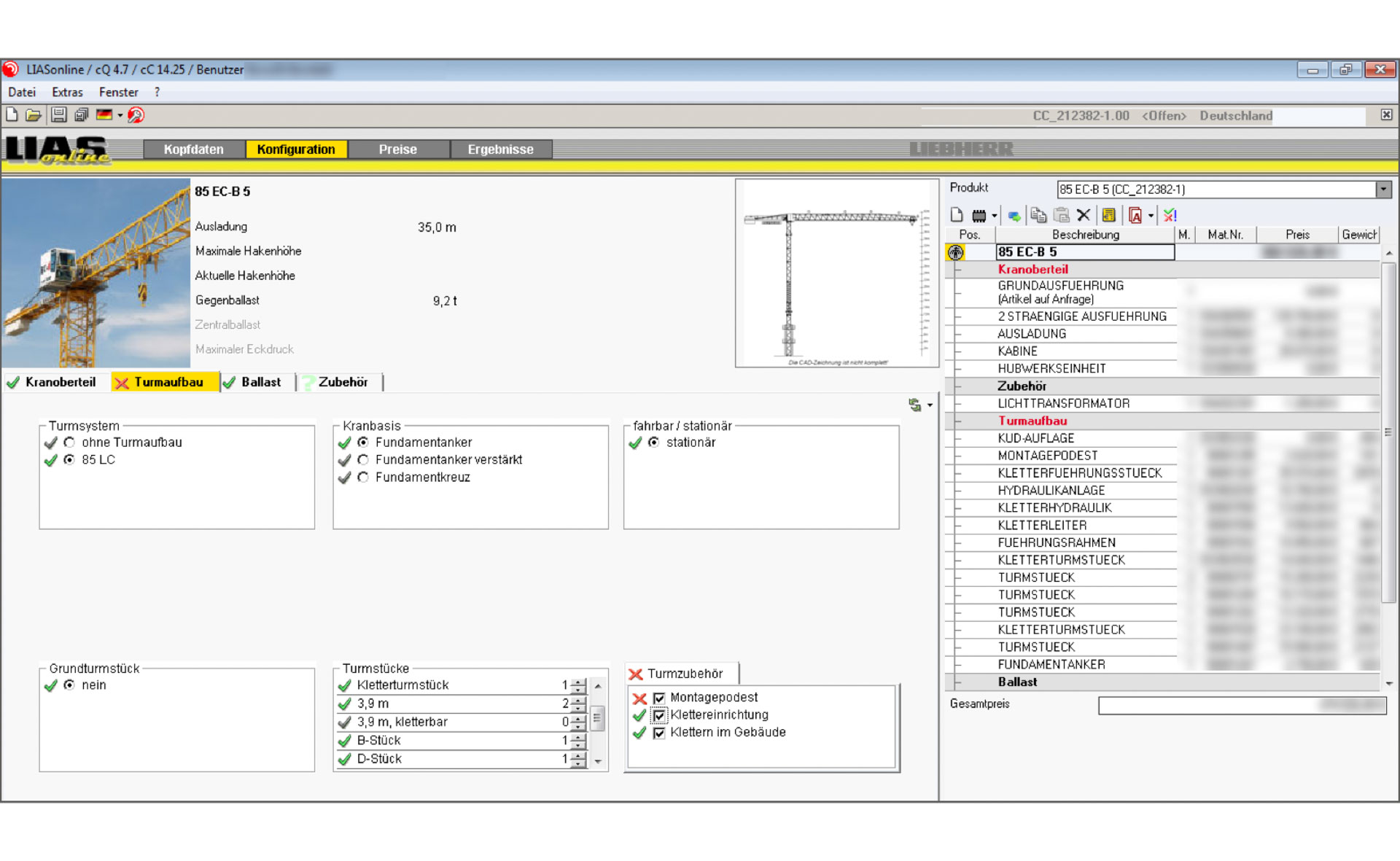Click the save diskette icon
Image resolution: width=1400 pixels, height=861 pixels.
tap(59, 115)
